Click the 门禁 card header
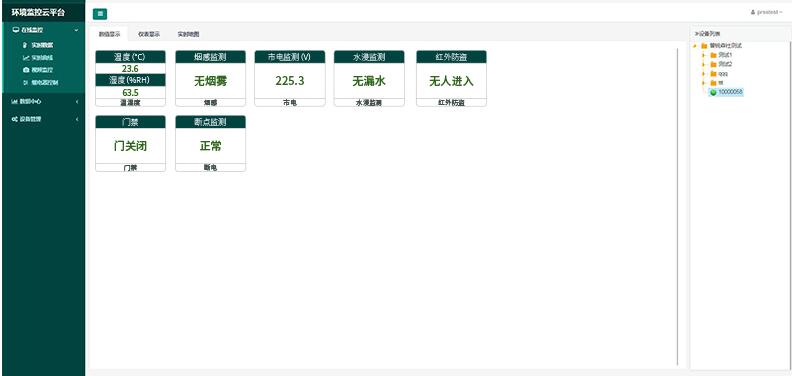 coord(130,122)
